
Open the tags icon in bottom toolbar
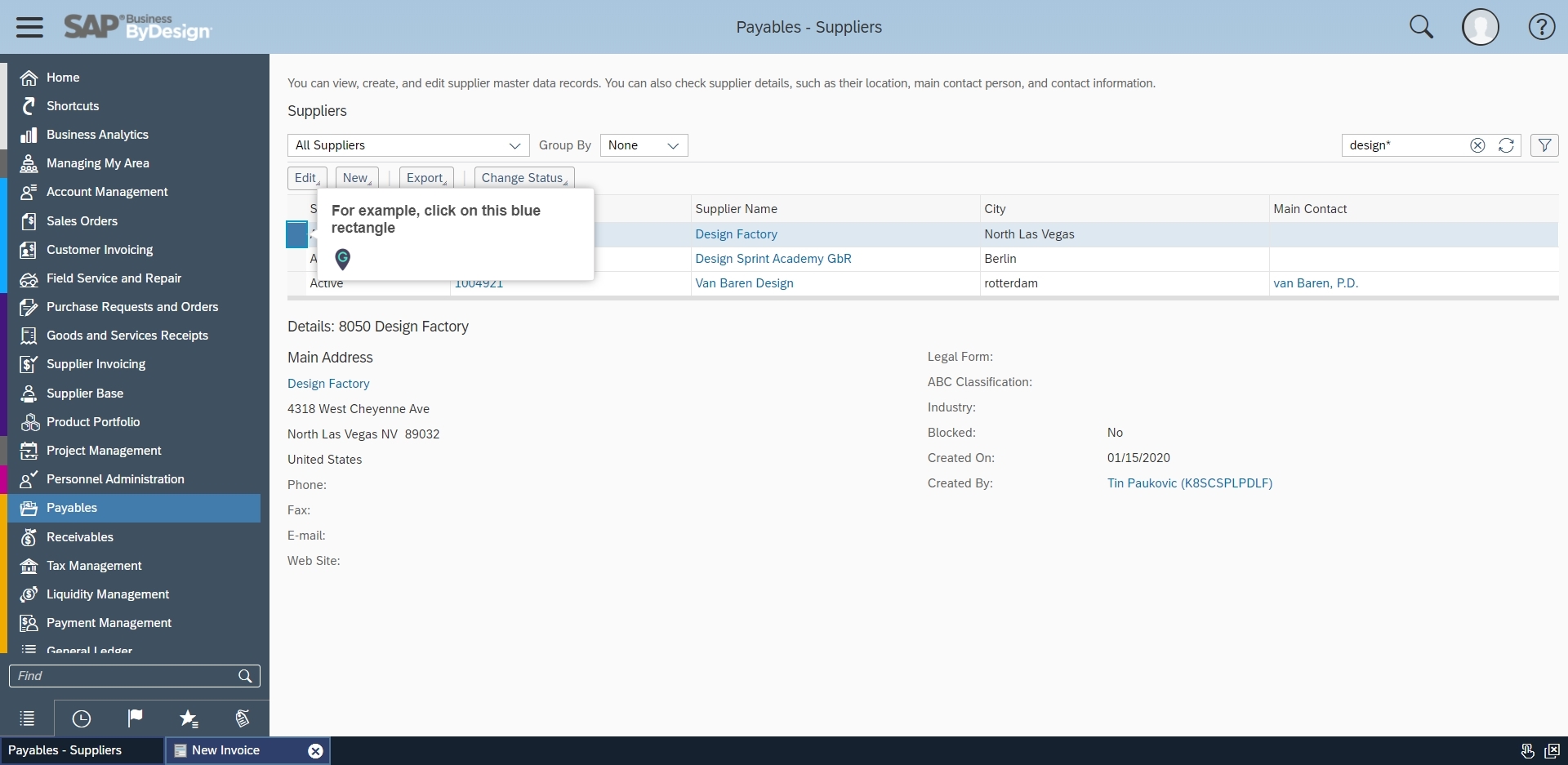click(x=243, y=718)
